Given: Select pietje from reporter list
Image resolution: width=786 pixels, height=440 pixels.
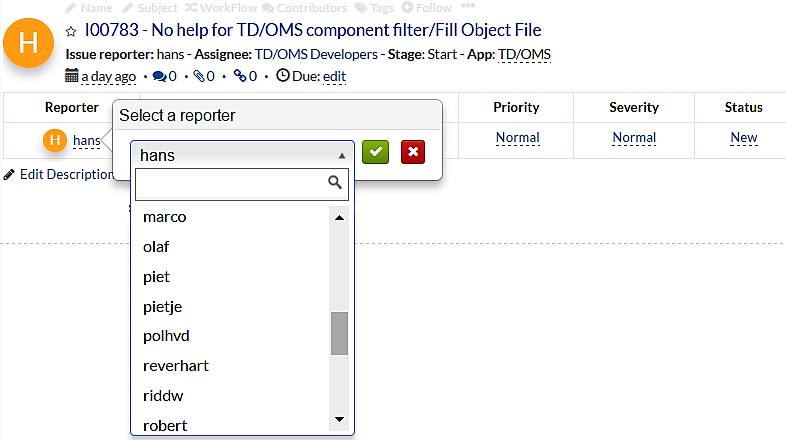Looking at the screenshot, I should click(163, 306).
